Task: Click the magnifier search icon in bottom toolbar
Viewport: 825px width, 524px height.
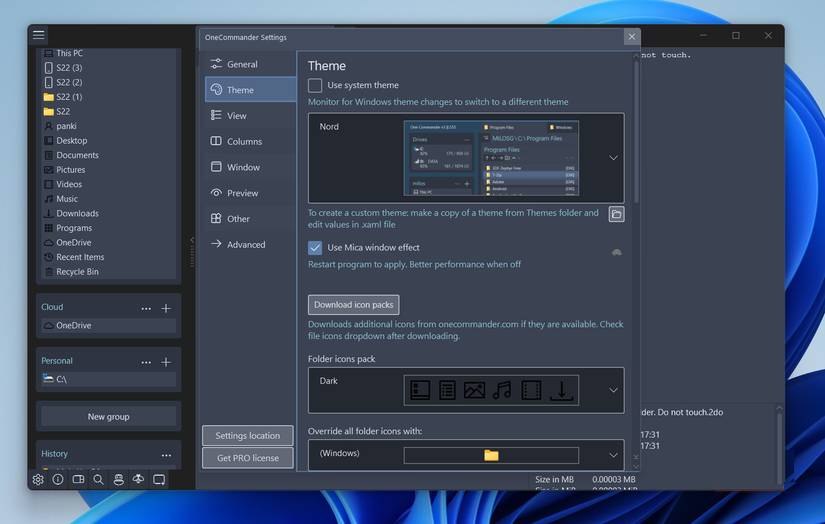Action: [98, 480]
